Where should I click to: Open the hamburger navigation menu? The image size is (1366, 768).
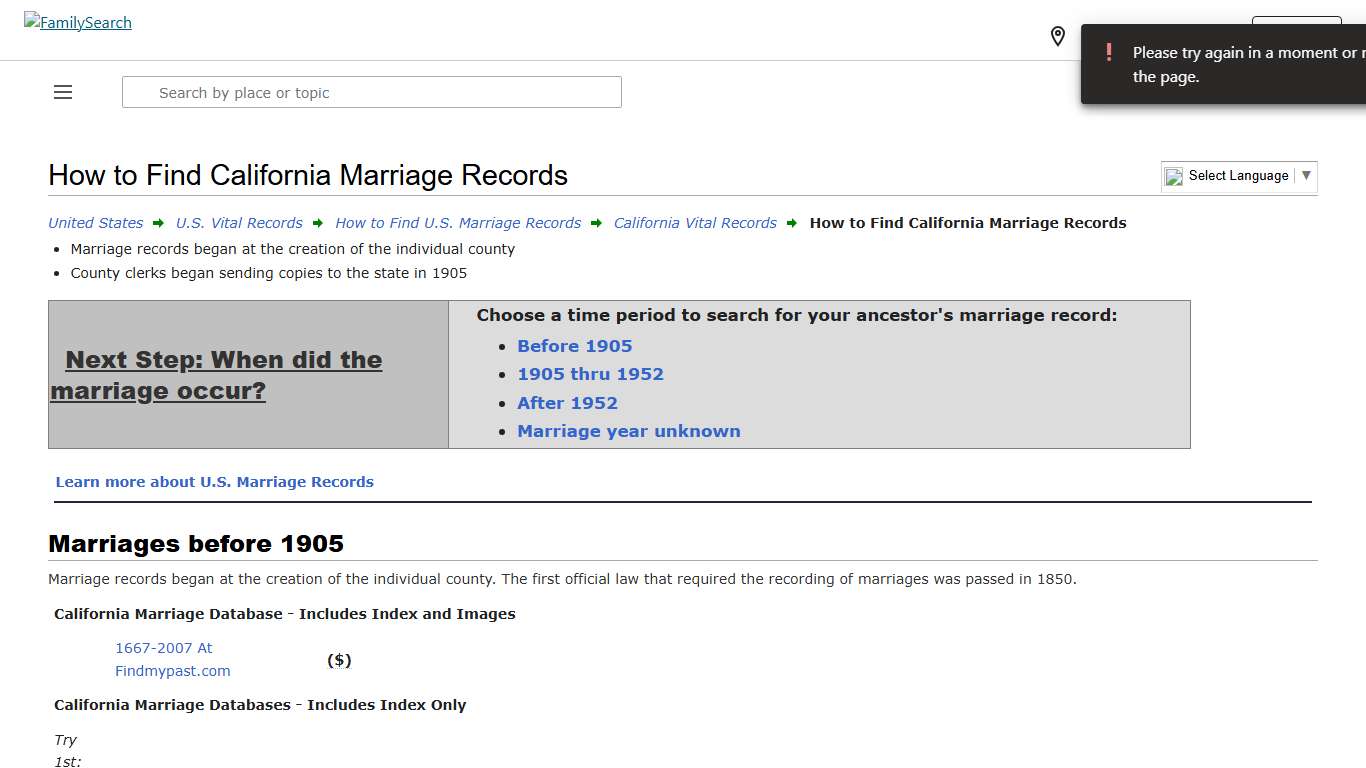point(62,92)
